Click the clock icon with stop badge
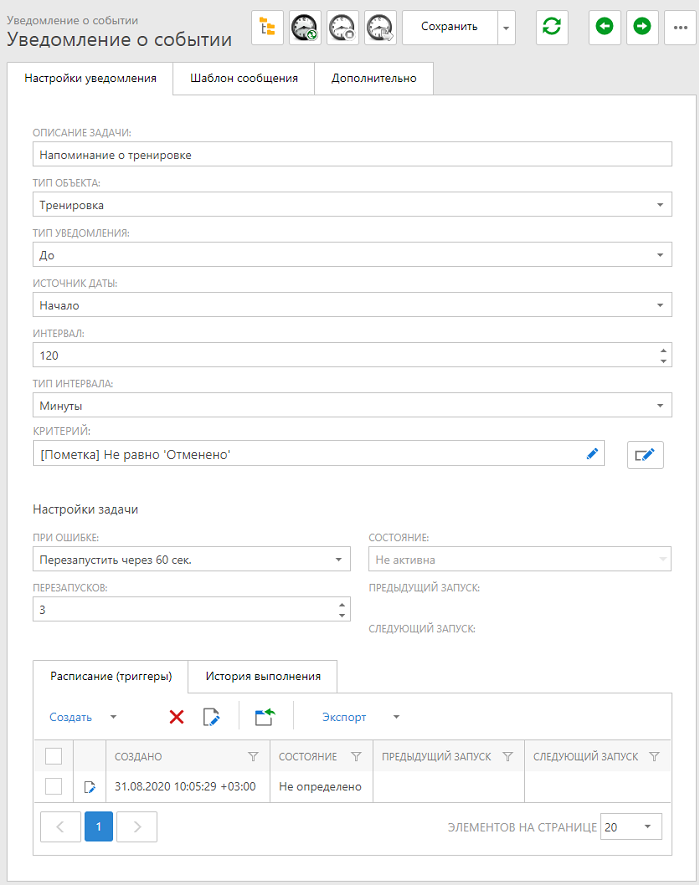The width and height of the screenshot is (699, 885). tap(343, 27)
